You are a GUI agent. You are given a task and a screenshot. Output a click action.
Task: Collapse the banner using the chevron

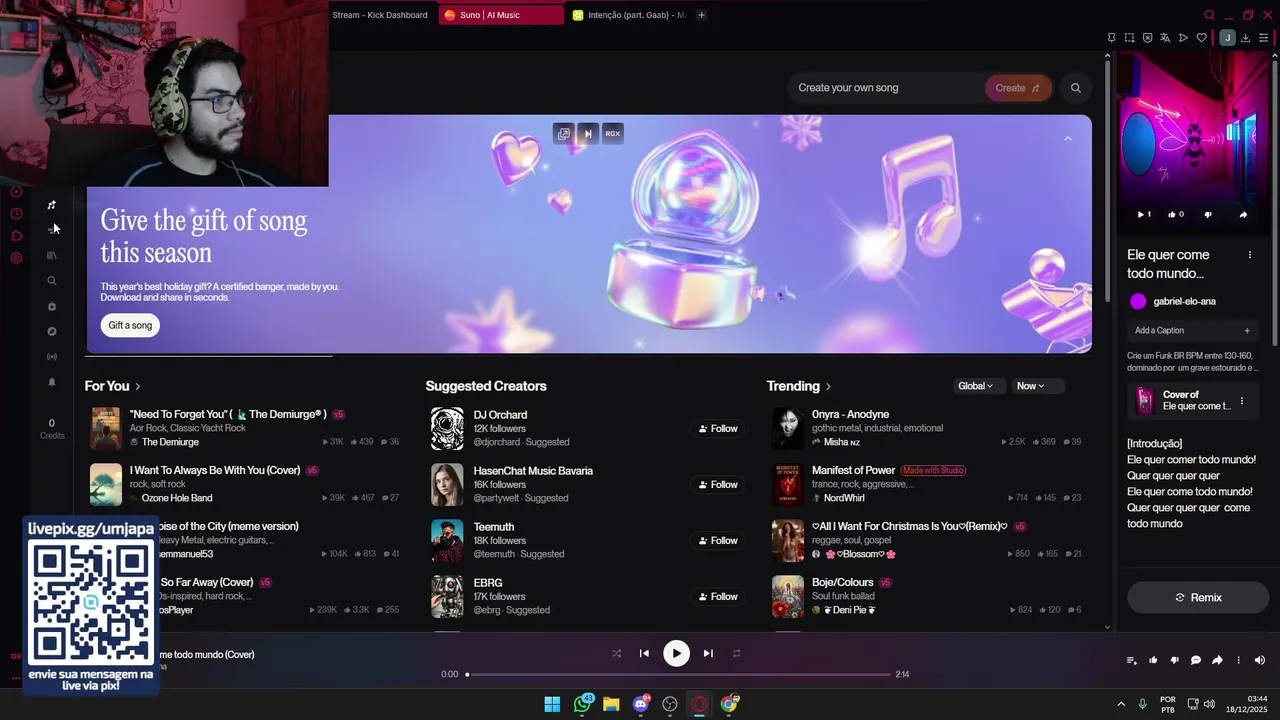tap(1067, 138)
